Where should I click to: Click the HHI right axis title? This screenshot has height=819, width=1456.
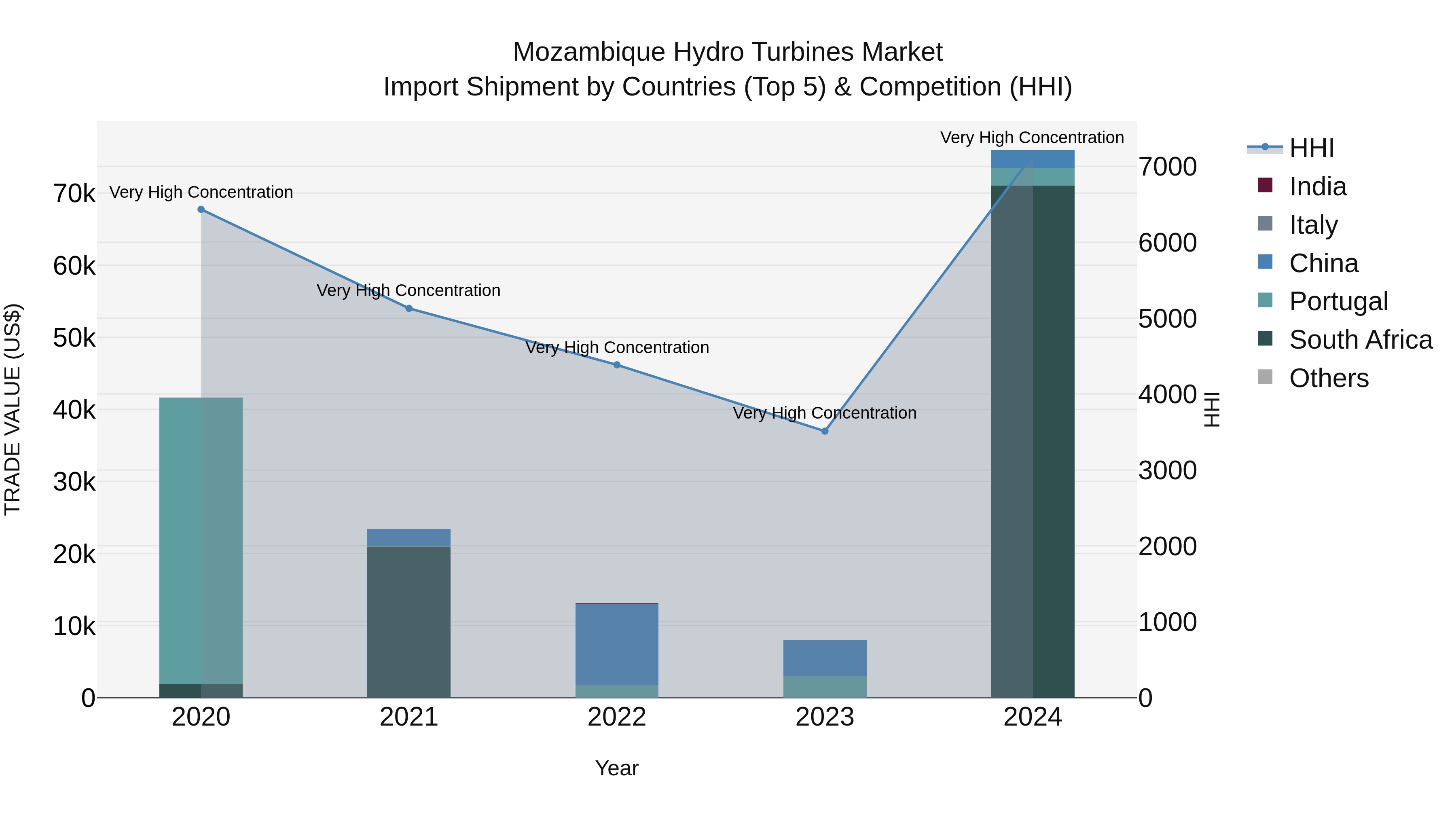click(1213, 409)
